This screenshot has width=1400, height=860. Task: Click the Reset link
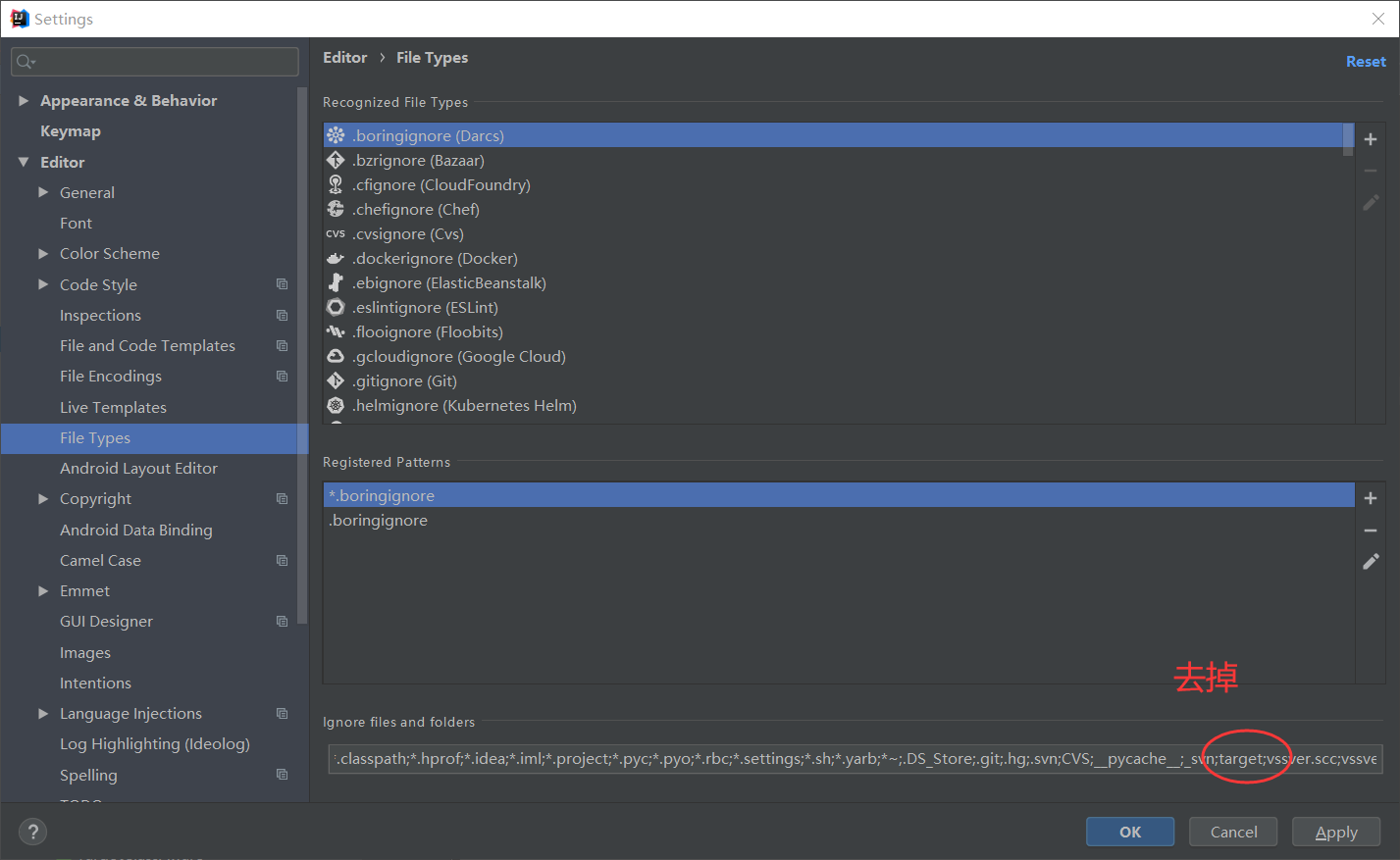click(x=1365, y=61)
